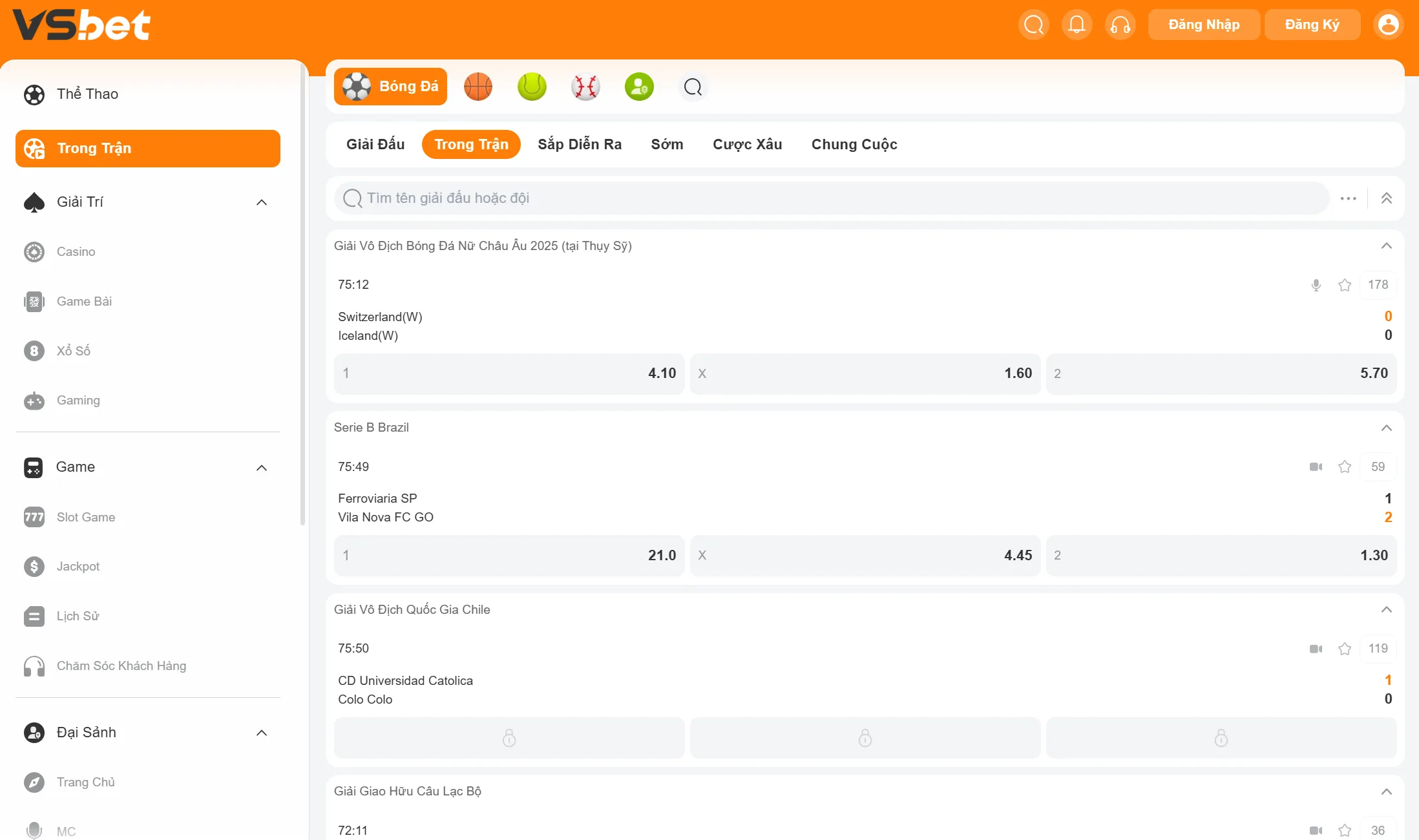Collapse all leagues double-chevron icon
1419x840 pixels.
coord(1387,198)
